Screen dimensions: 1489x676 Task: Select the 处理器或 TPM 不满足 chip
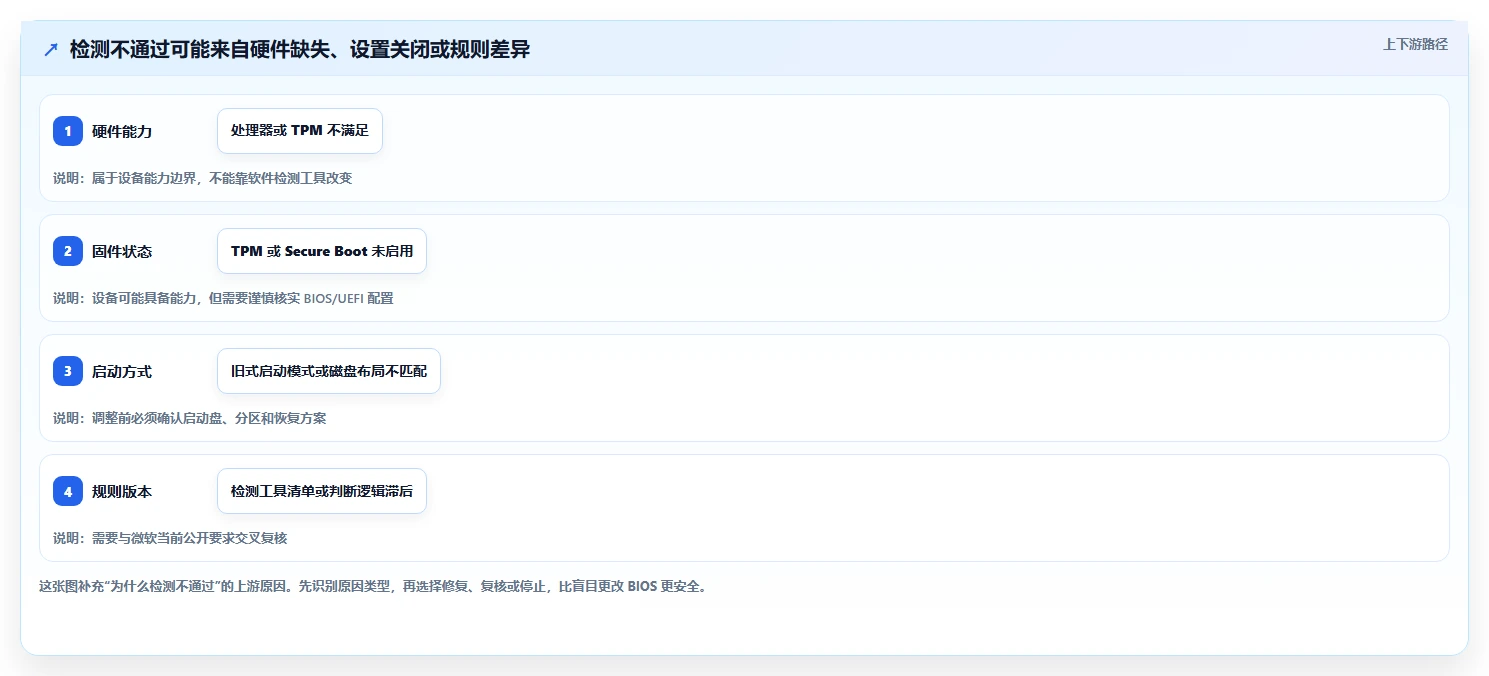(x=300, y=131)
